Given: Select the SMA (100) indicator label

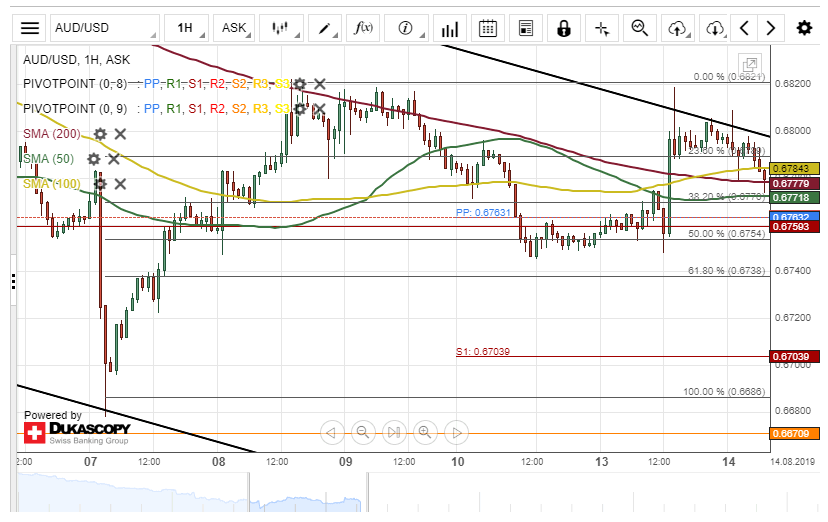Looking at the screenshot, I should point(52,184).
